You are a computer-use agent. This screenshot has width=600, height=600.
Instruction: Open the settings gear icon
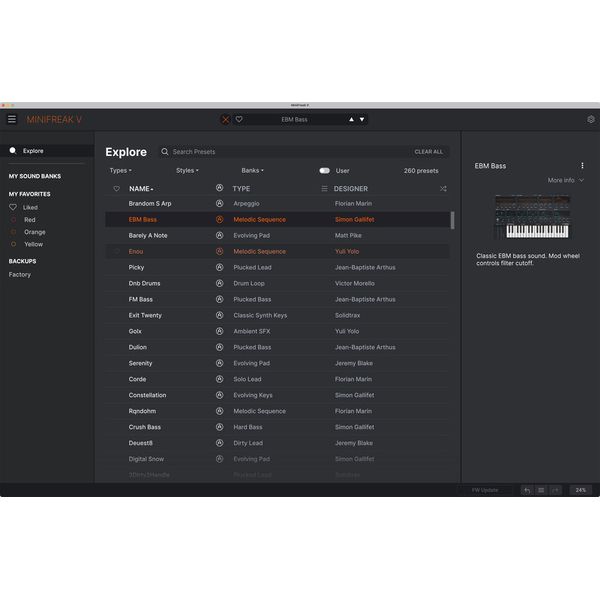click(591, 119)
